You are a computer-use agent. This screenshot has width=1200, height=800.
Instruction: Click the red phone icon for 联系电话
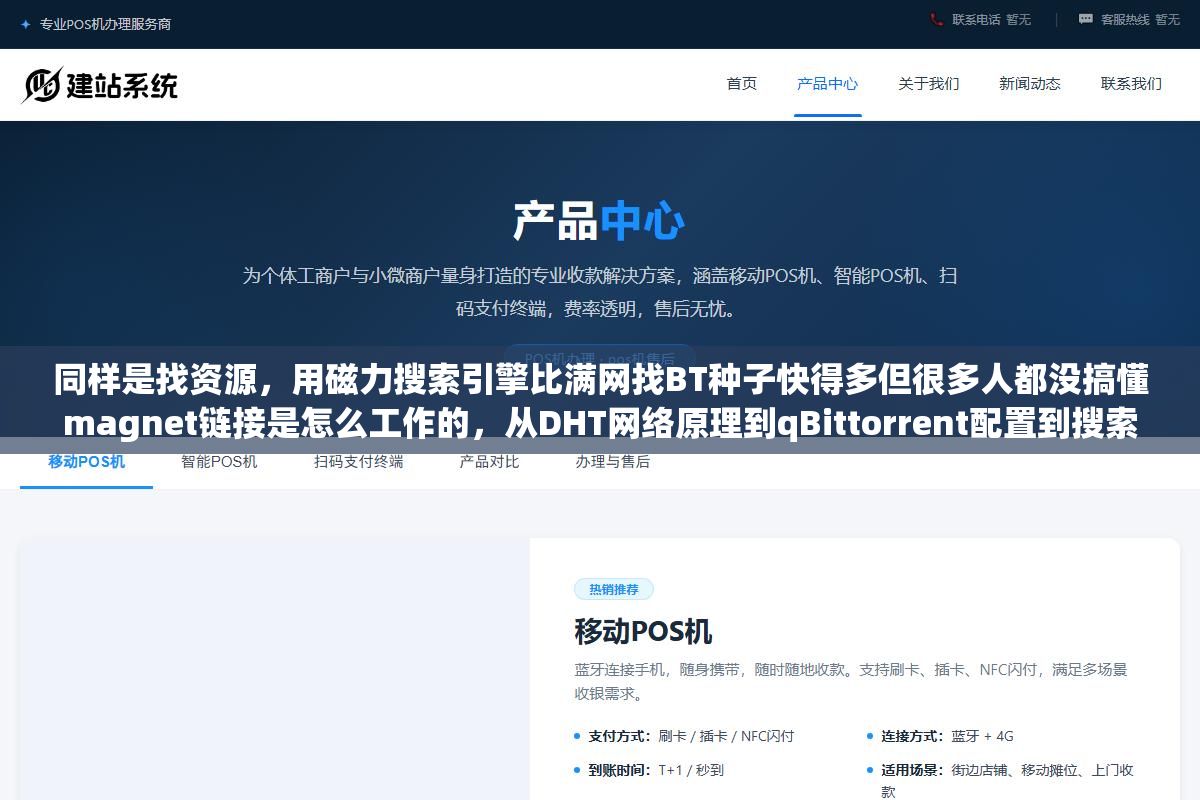pyautogui.click(x=936, y=19)
